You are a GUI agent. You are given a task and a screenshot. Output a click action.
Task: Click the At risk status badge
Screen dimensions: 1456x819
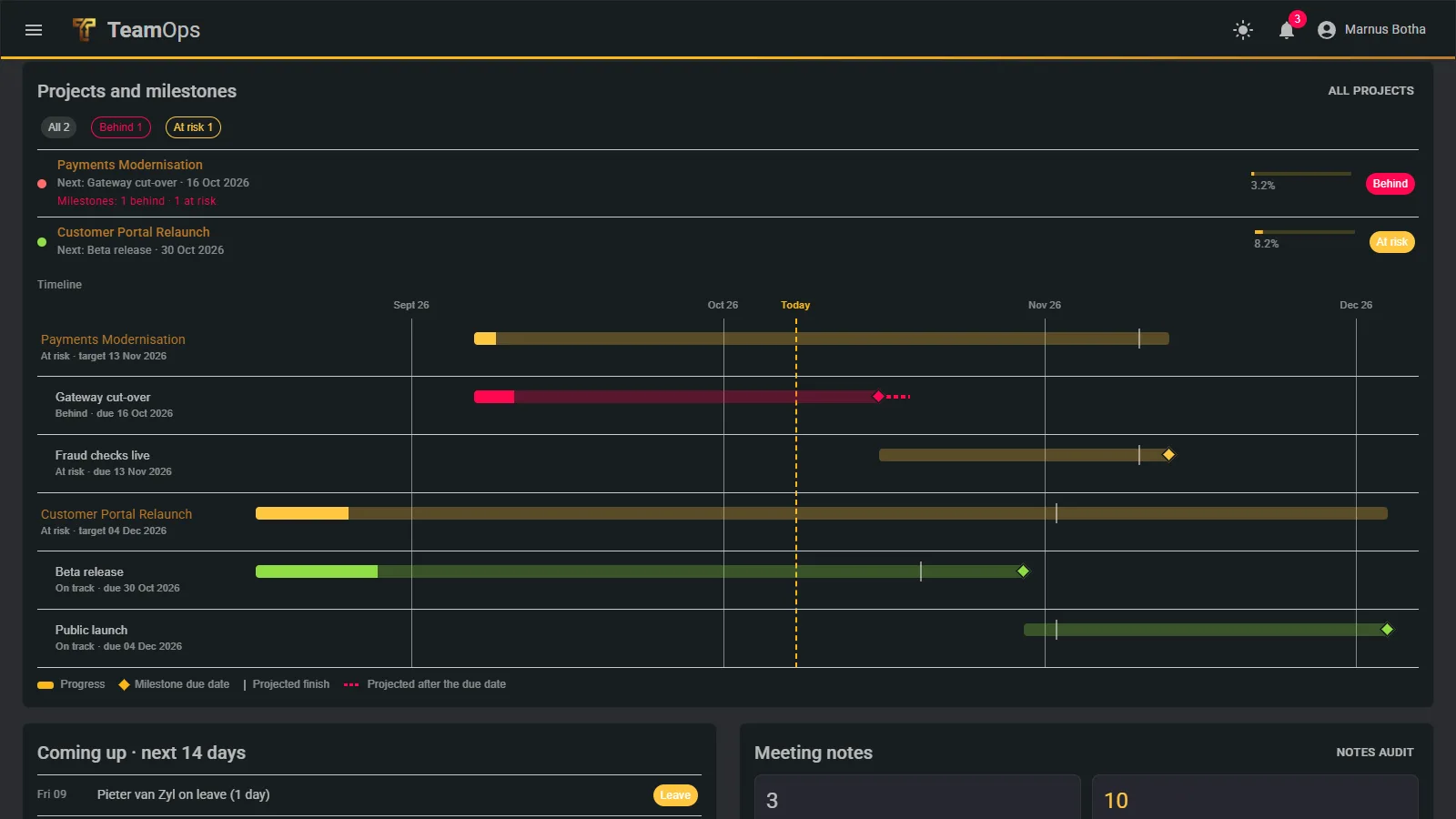1392,242
